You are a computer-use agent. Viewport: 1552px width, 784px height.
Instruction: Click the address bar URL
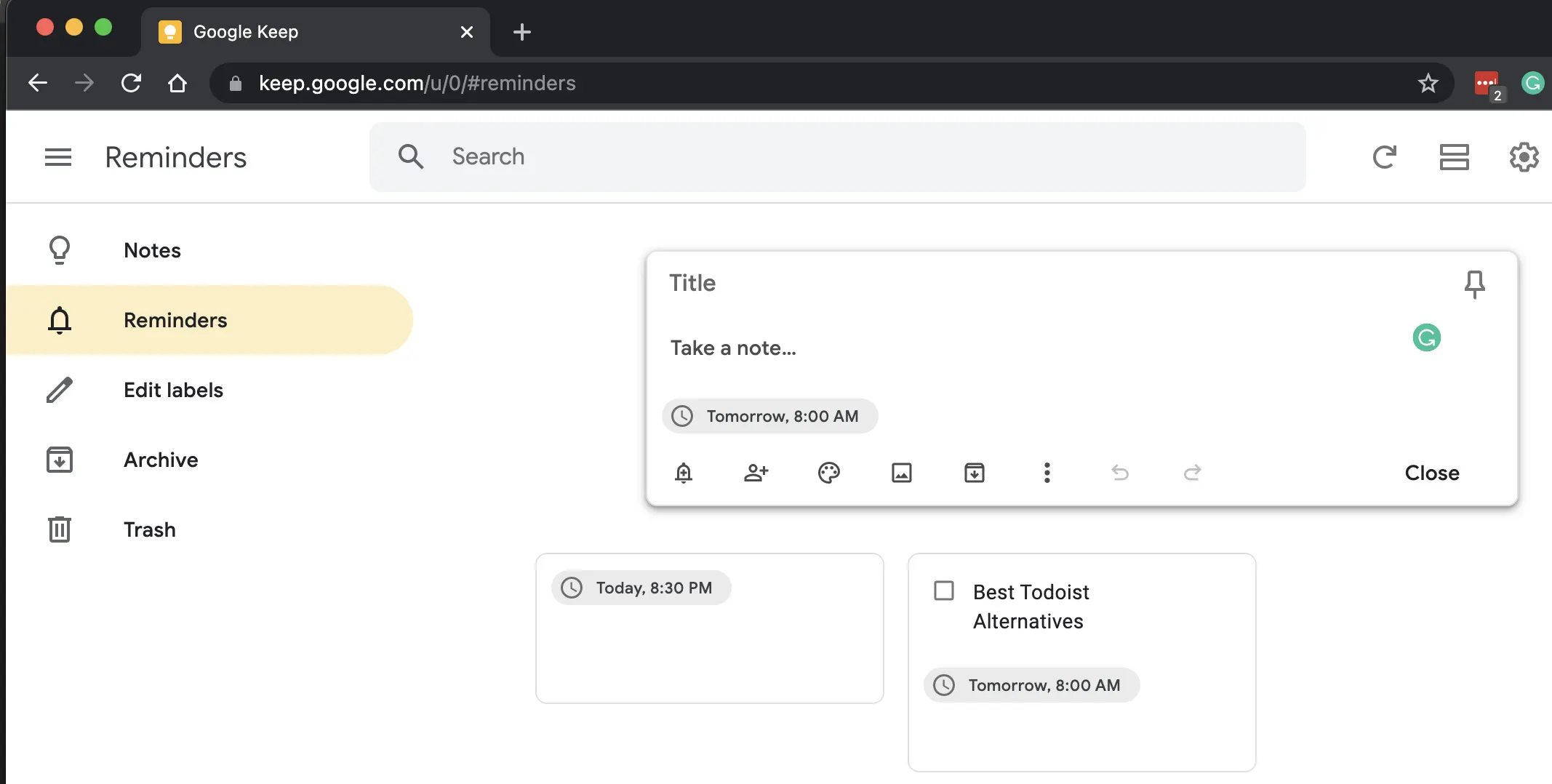click(417, 83)
